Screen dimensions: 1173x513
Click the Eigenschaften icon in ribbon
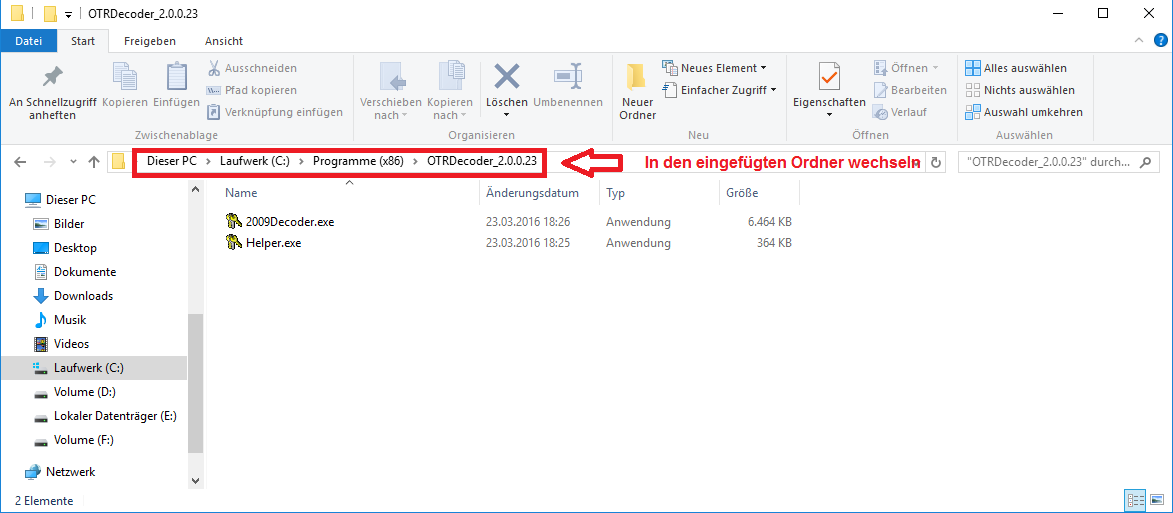(x=828, y=79)
